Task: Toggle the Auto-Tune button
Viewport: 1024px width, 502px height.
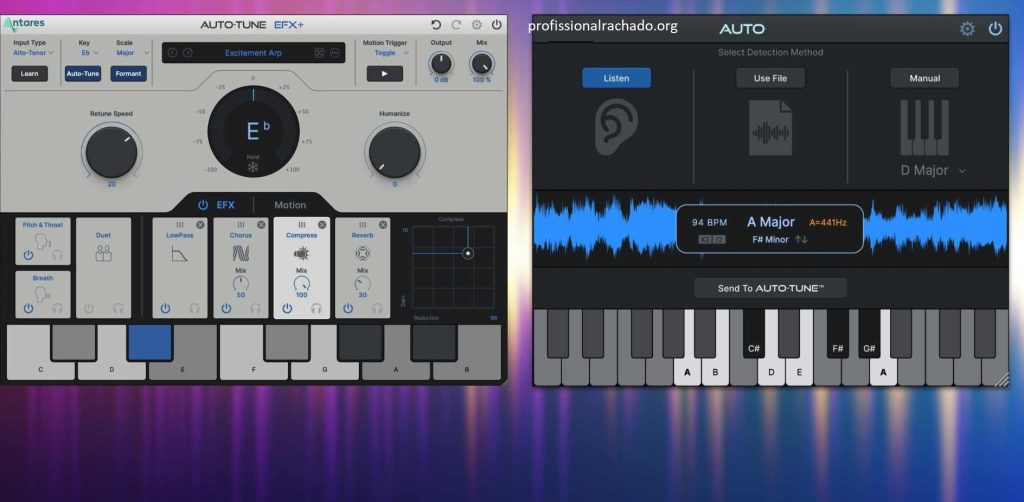Action: [83, 74]
